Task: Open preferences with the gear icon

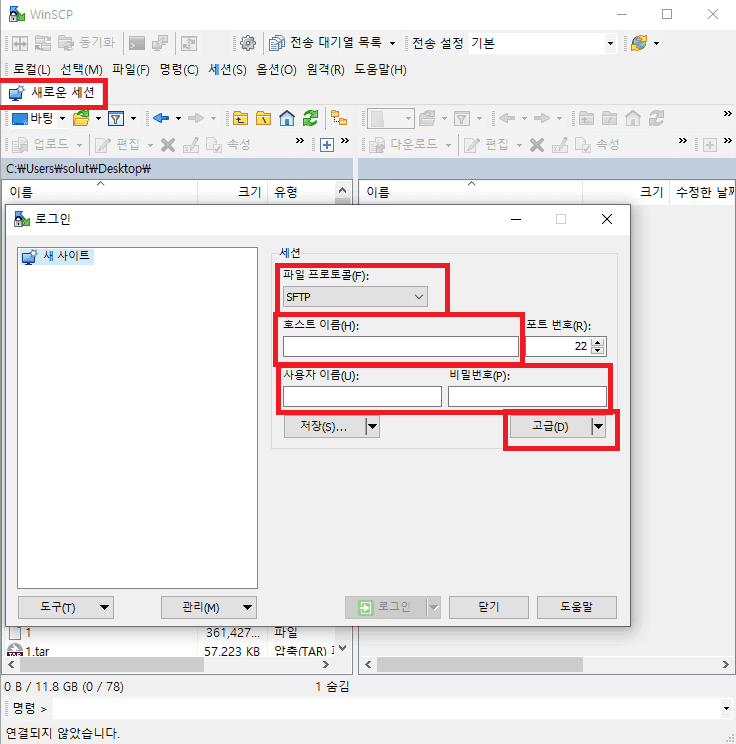Action: [x=247, y=43]
